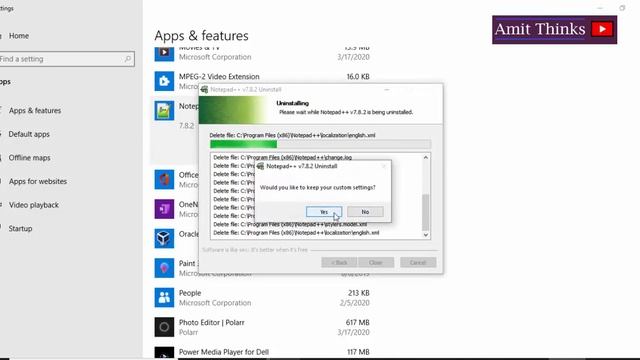Screen dimensions: 640x360
Task: Click the Paint 3D app icon
Action: coord(164,268)
